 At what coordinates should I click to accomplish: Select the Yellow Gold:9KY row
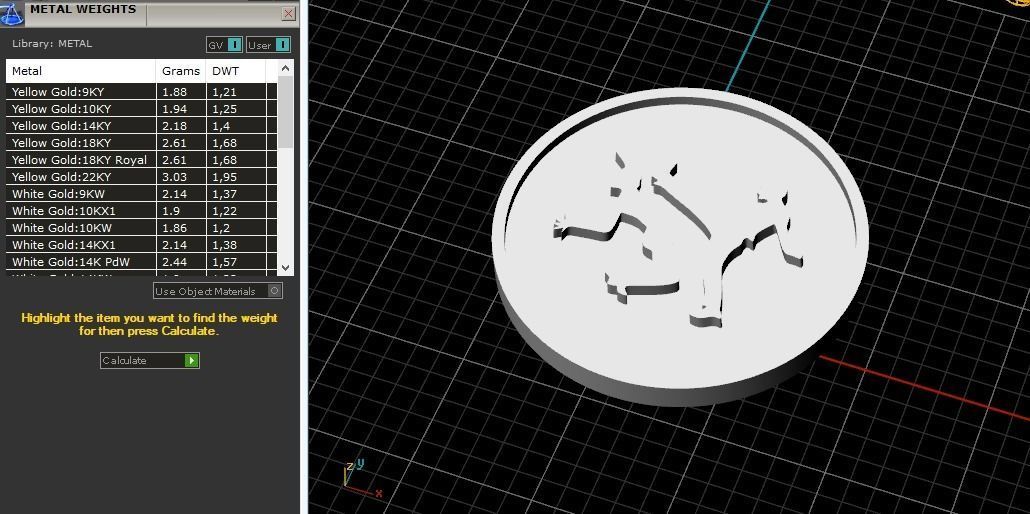pyautogui.click(x=141, y=92)
